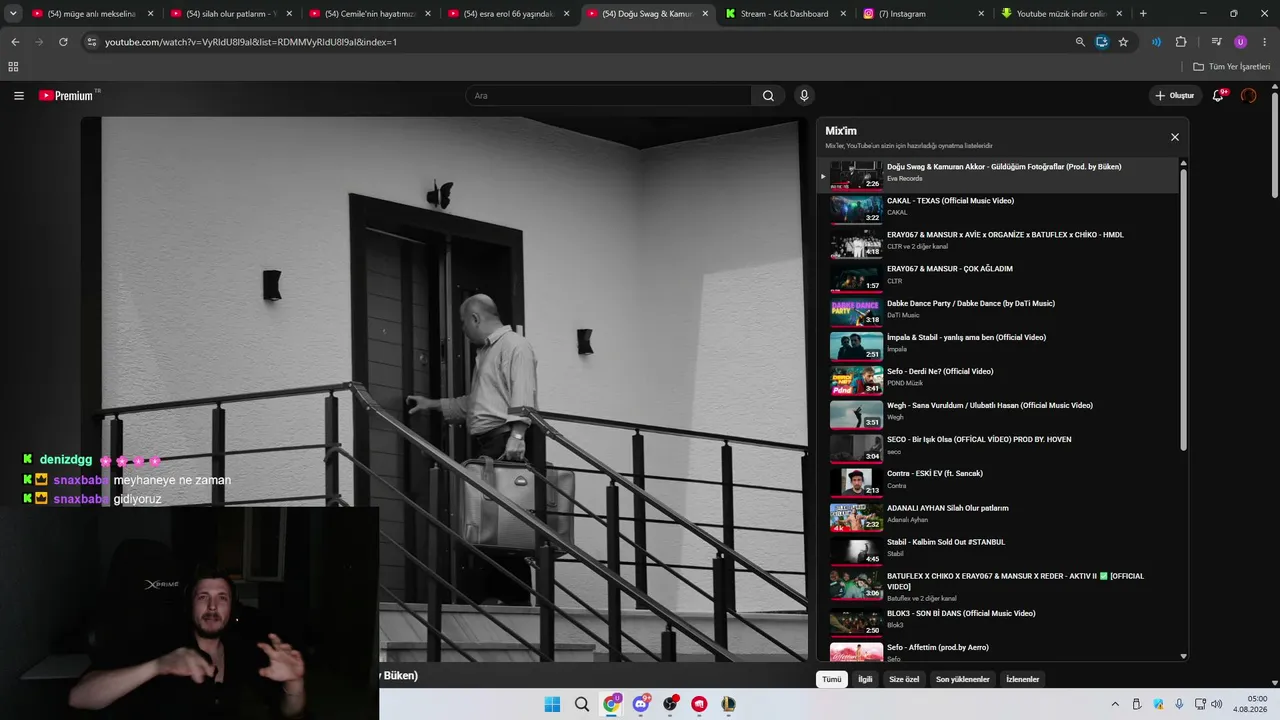Focus the YouTube 'Ara' search box

click(608, 96)
